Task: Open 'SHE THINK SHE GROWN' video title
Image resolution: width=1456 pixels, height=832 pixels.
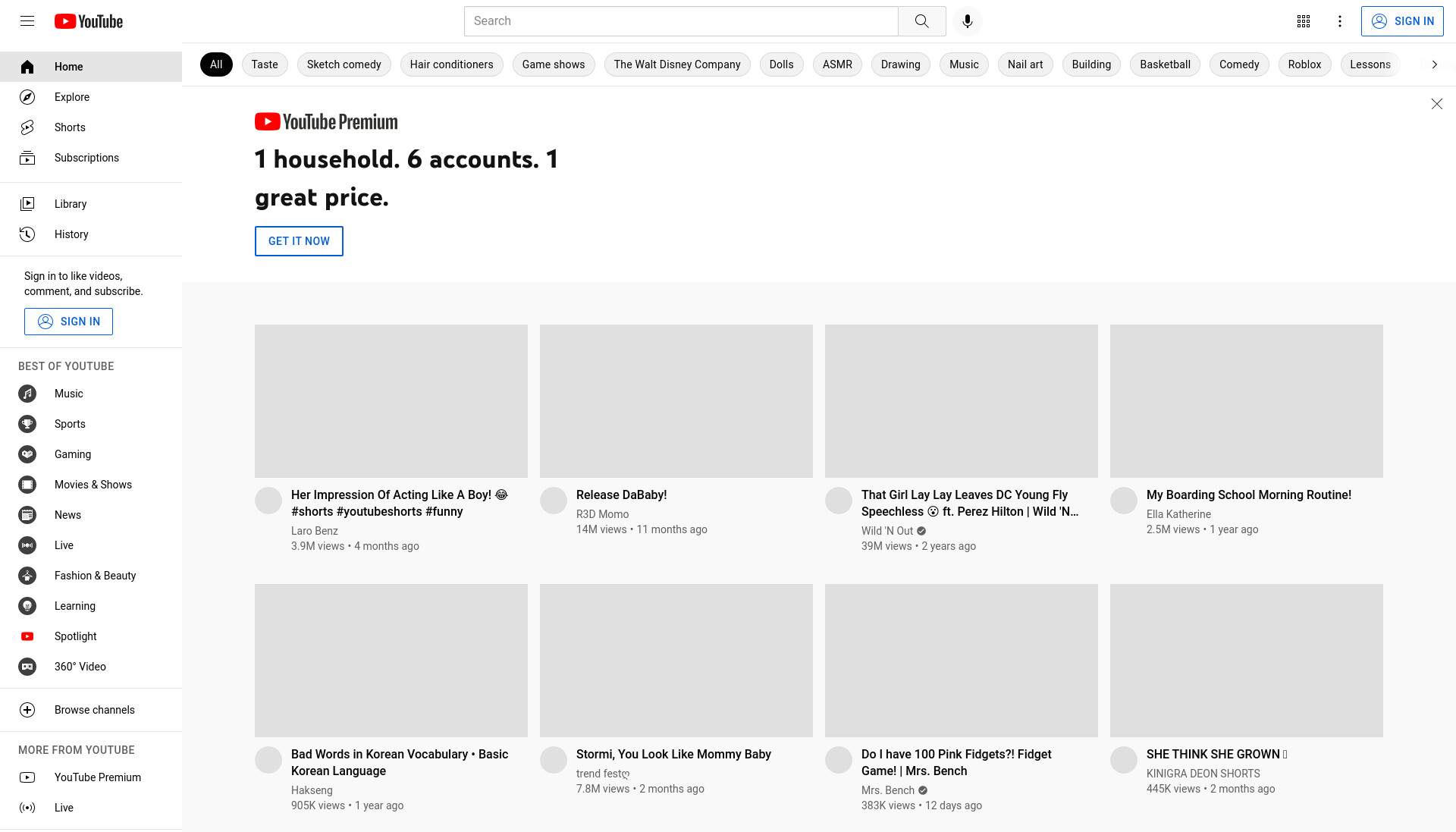Action: tap(1217, 754)
